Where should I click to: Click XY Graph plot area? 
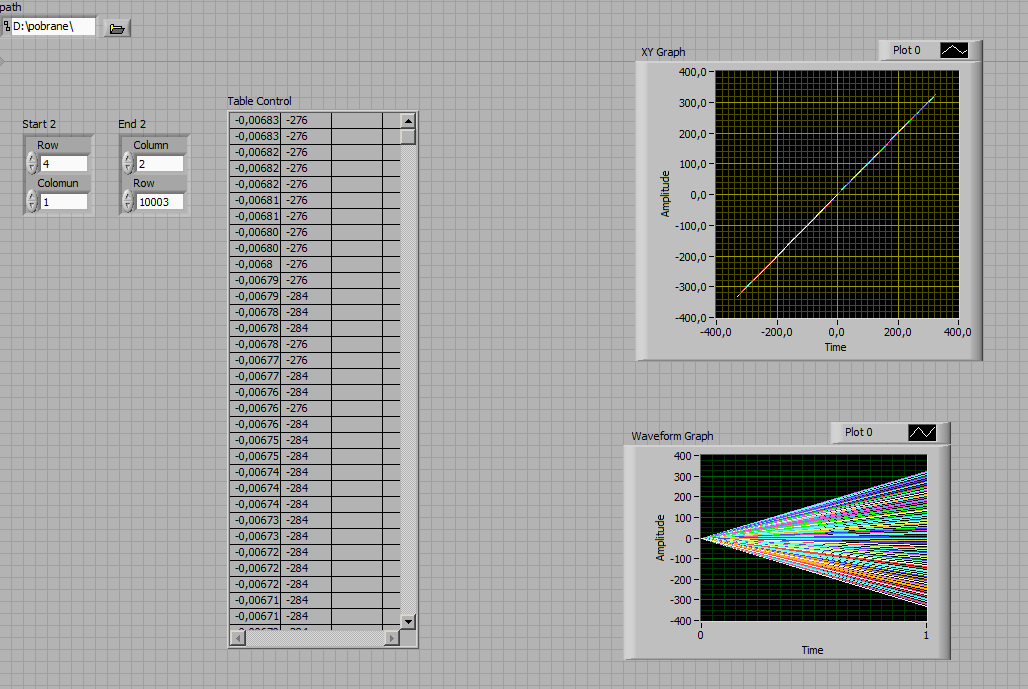837,195
